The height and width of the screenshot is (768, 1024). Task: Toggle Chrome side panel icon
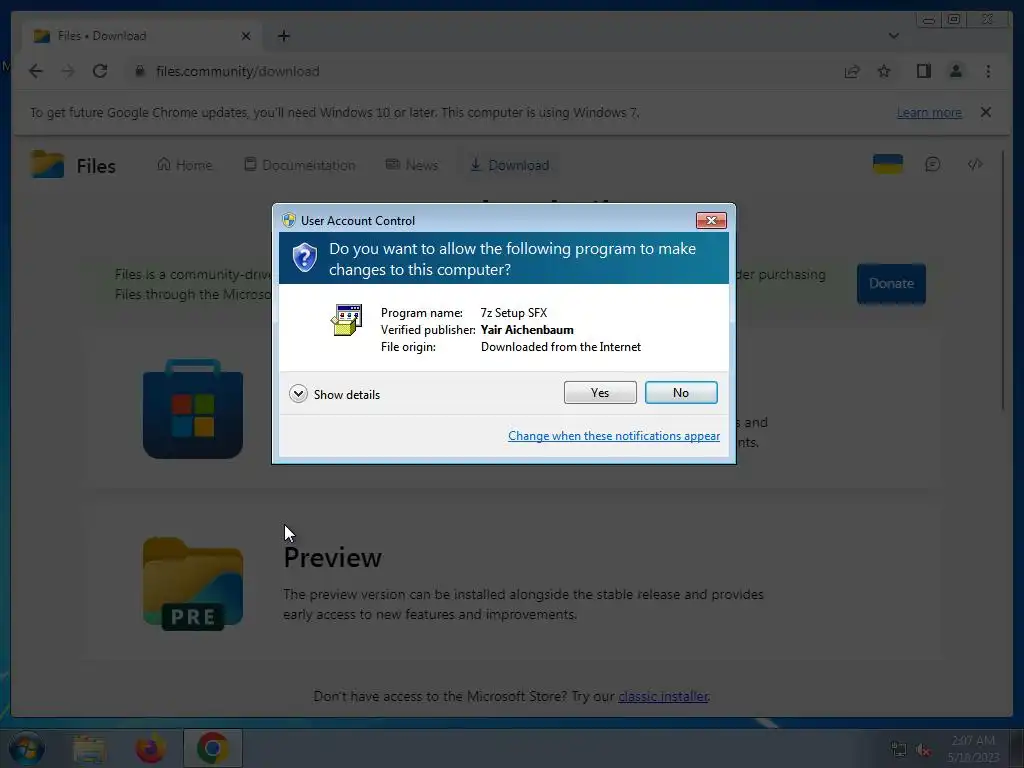923,71
